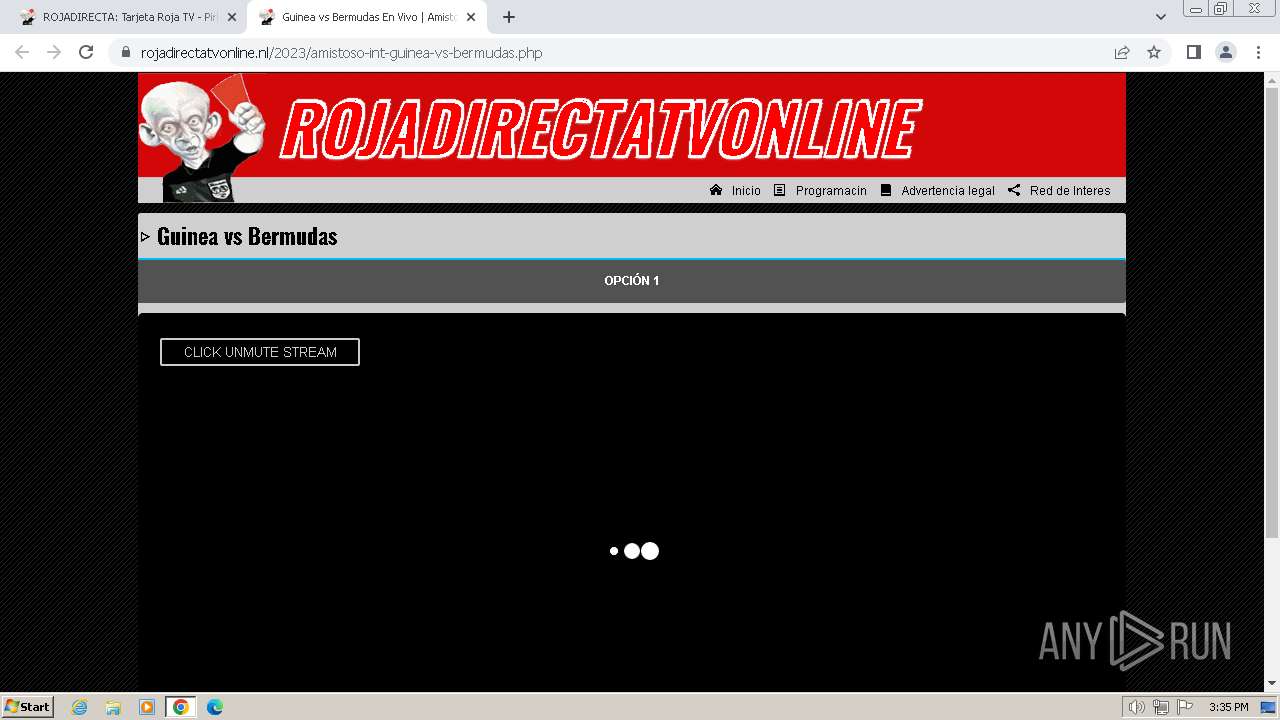Close the Guinea vs Bermudas En Vivo tab

point(471,17)
